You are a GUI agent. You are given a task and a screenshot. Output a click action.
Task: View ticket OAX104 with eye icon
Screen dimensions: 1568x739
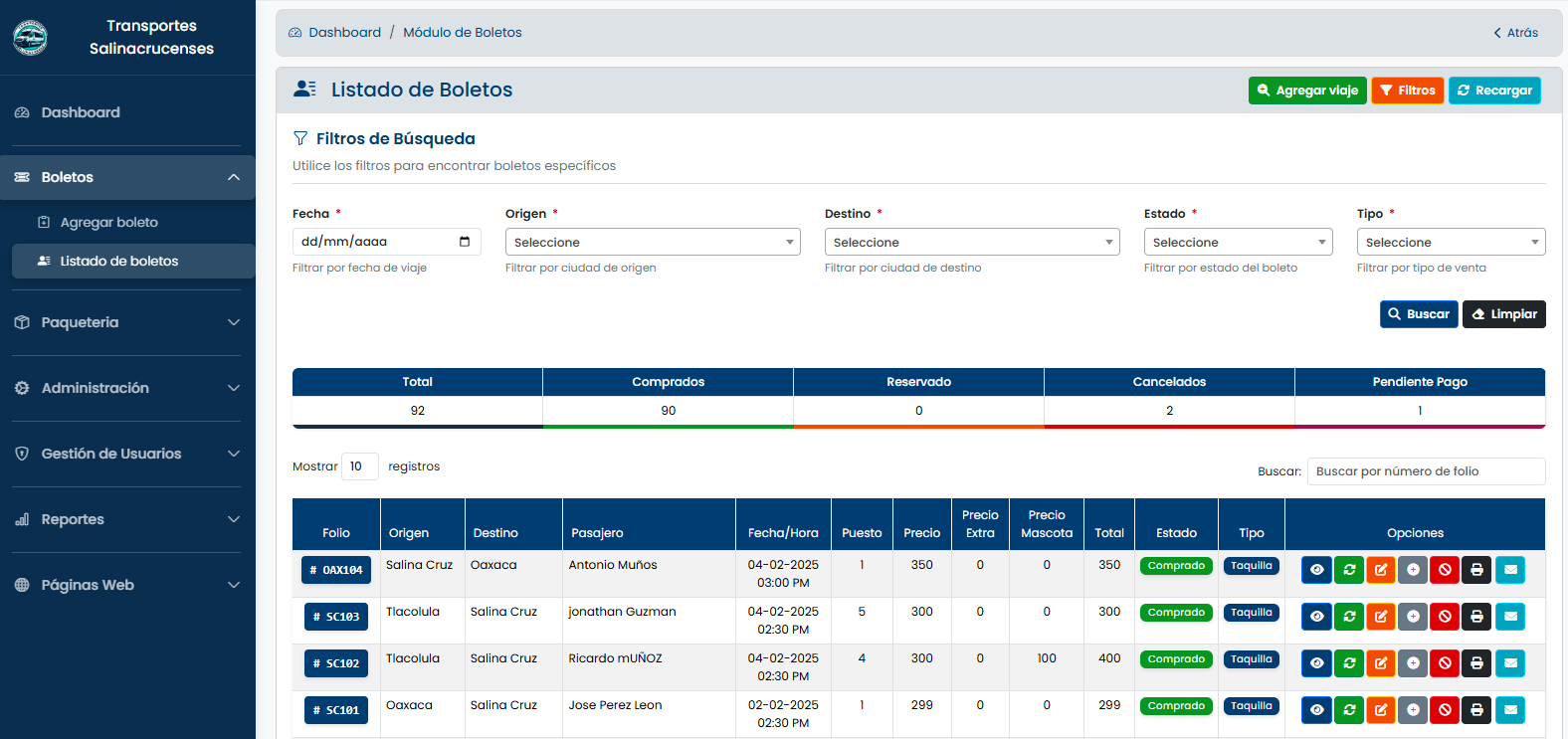coord(1316,570)
